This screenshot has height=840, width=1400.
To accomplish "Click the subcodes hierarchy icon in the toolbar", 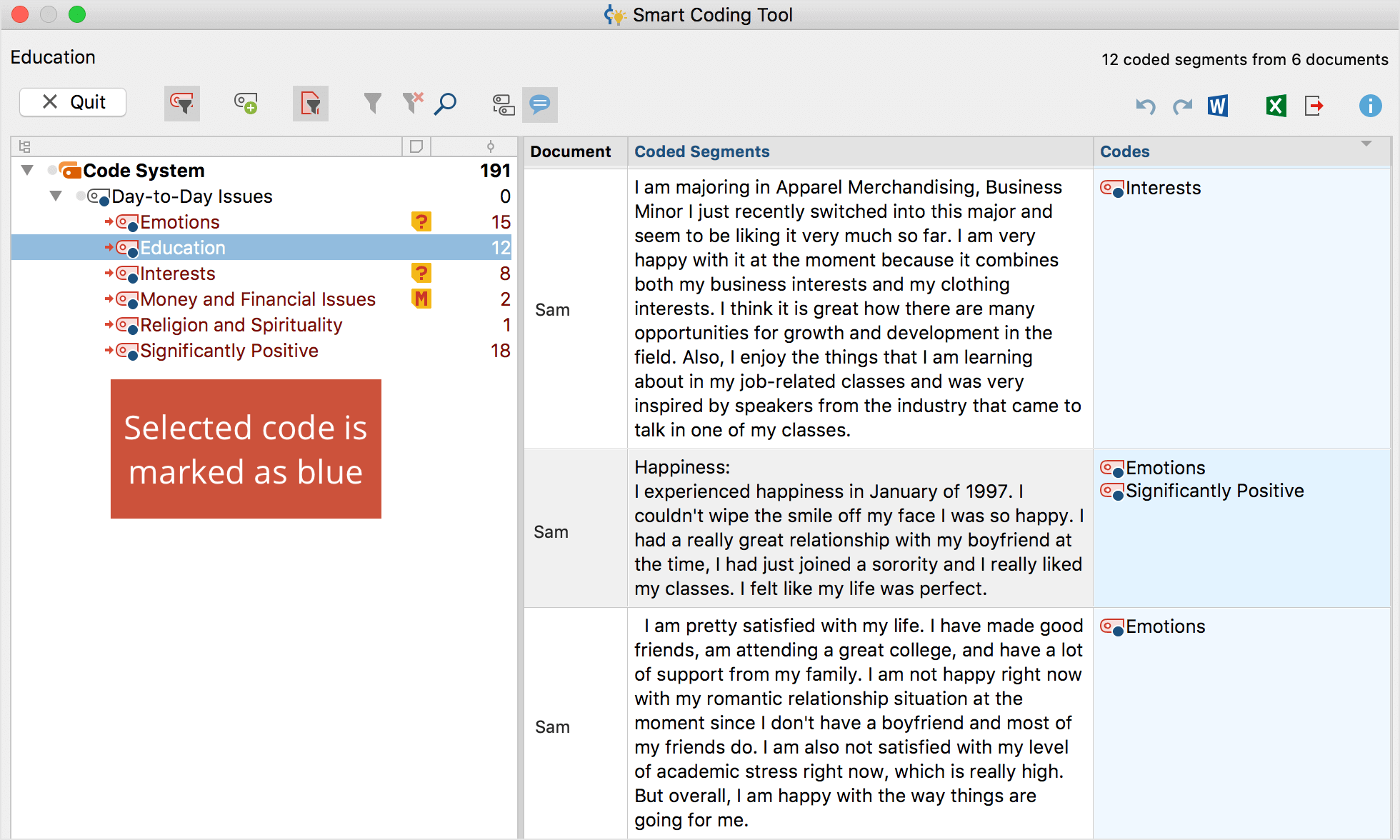I will click(x=504, y=105).
